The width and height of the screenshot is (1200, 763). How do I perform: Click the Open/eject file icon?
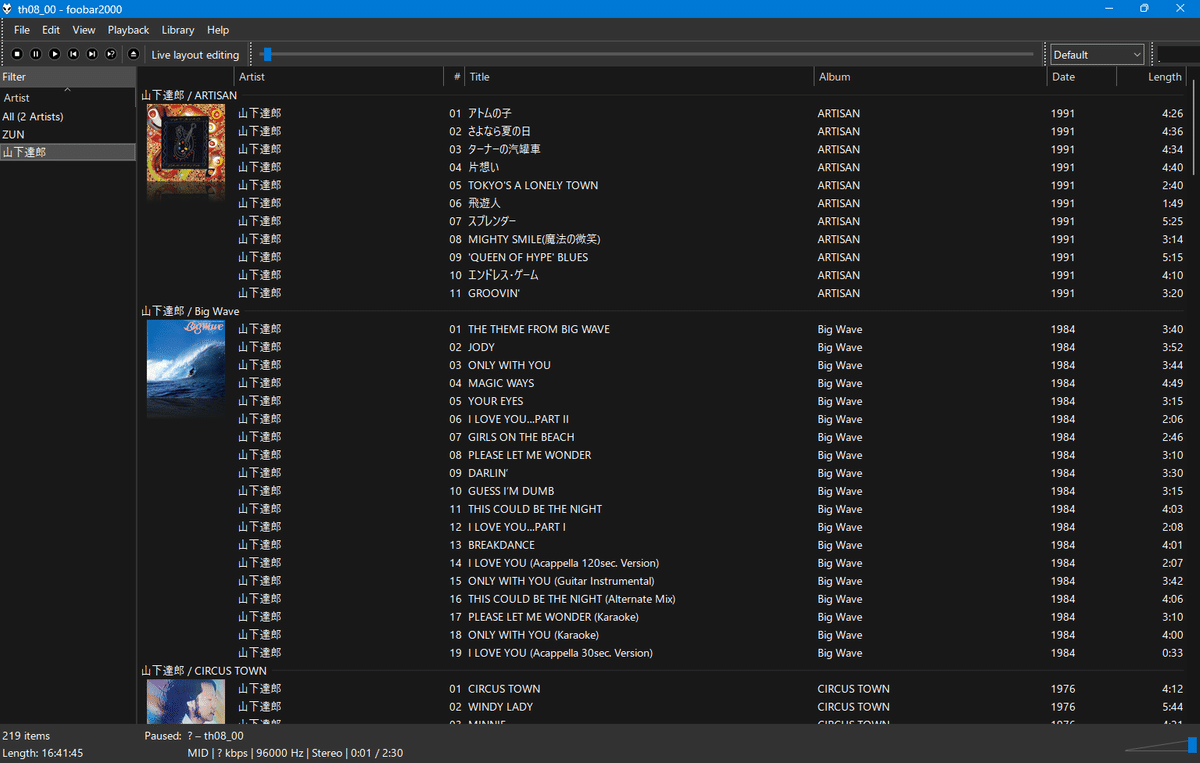coord(134,54)
